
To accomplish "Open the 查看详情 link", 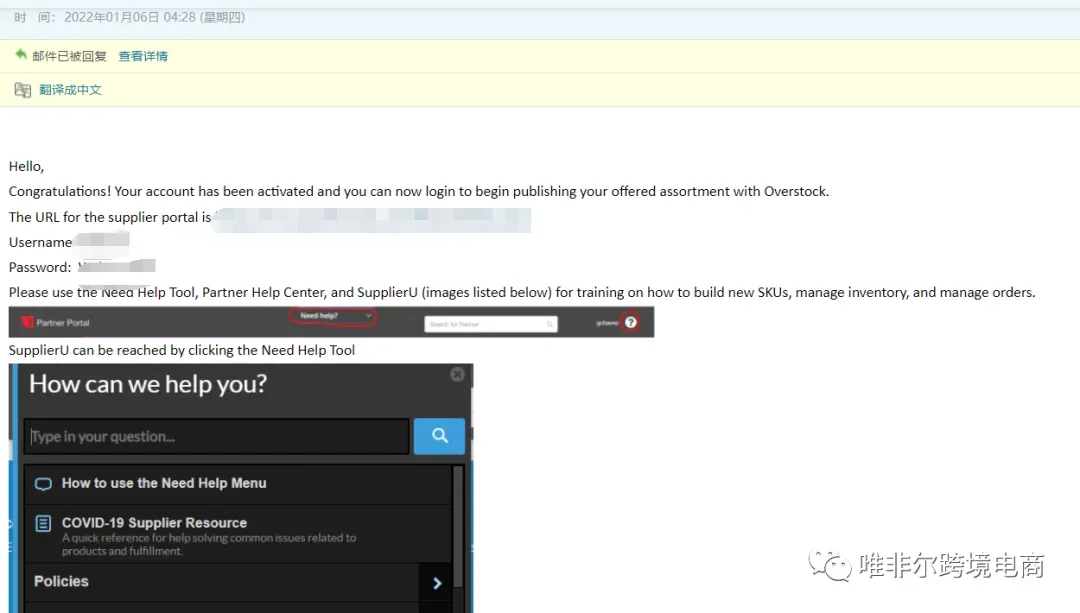I will pyautogui.click(x=143, y=56).
